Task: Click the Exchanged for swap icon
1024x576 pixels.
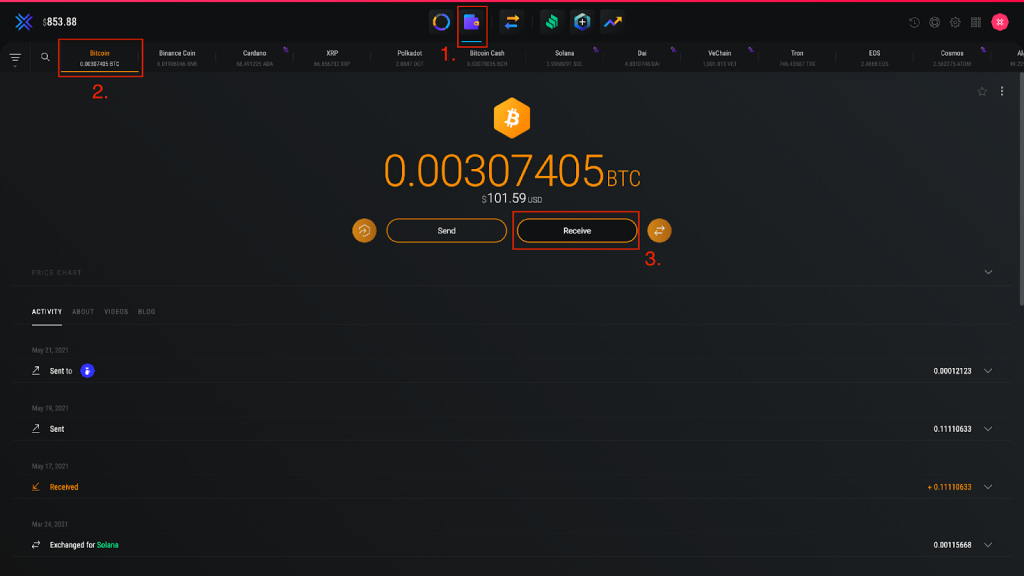Action: (x=36, y=545)
